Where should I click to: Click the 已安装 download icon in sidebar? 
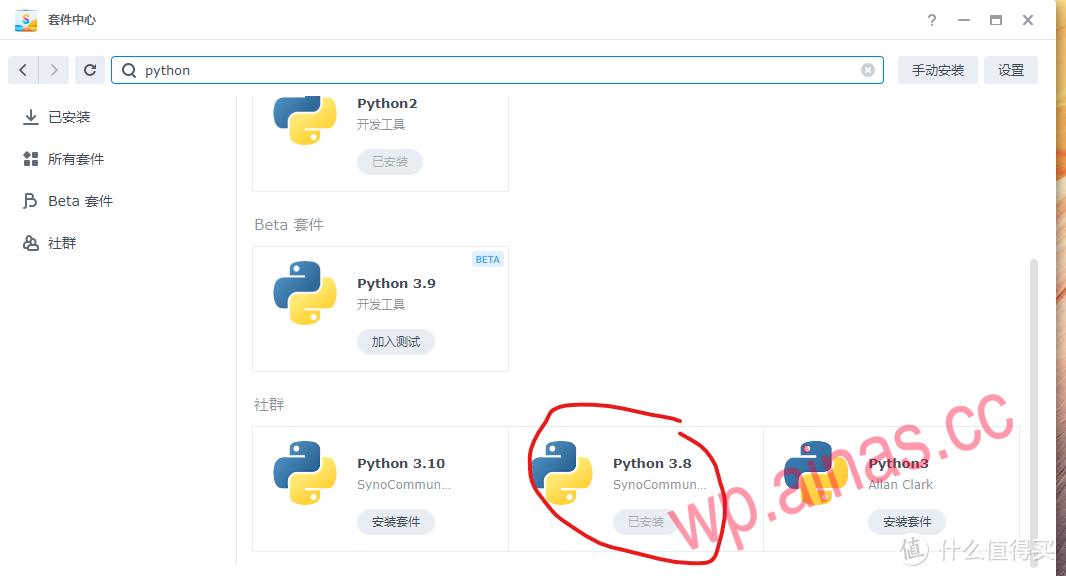click(31, 117)
